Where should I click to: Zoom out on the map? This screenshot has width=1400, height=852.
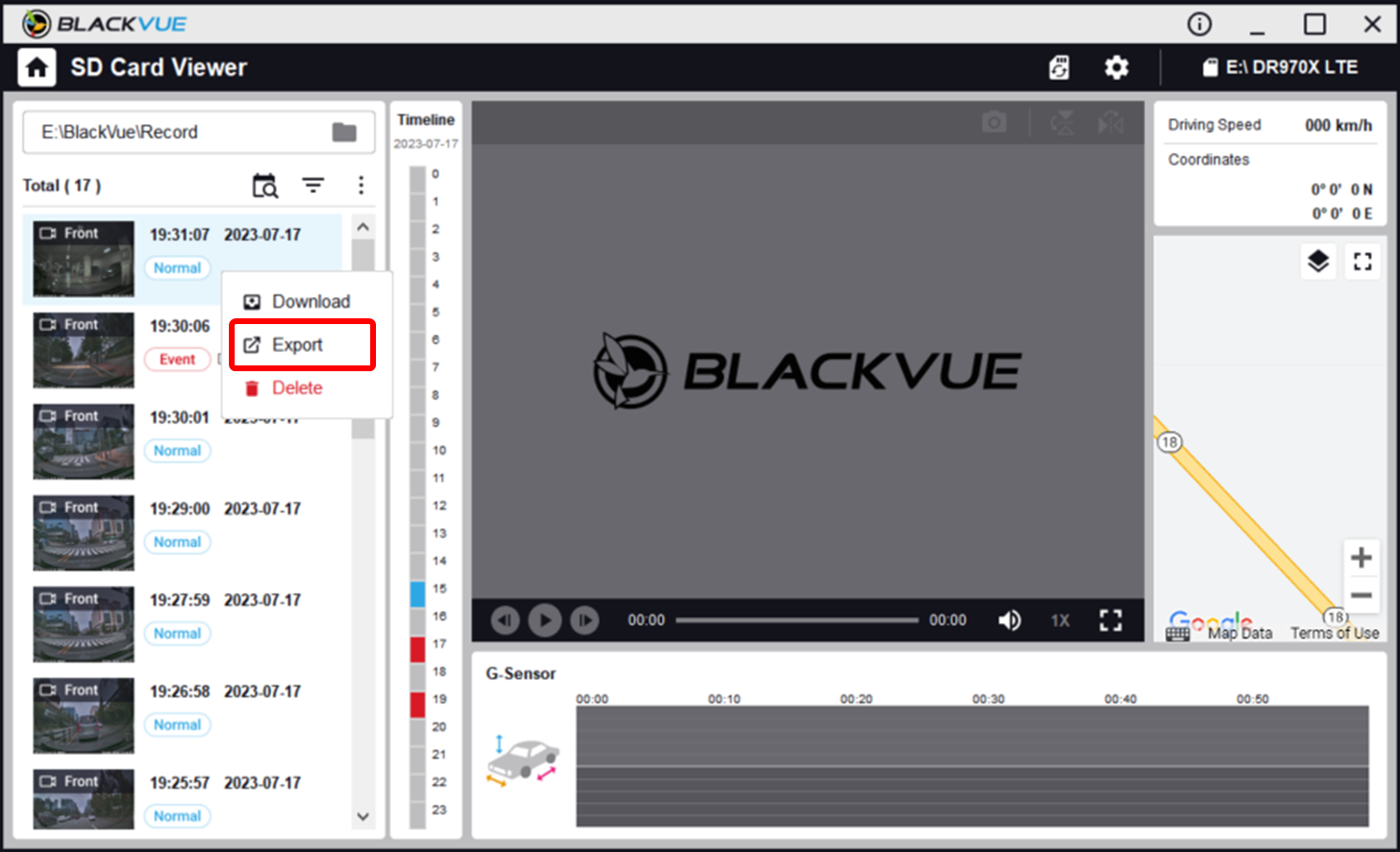tap(1362, 595)
